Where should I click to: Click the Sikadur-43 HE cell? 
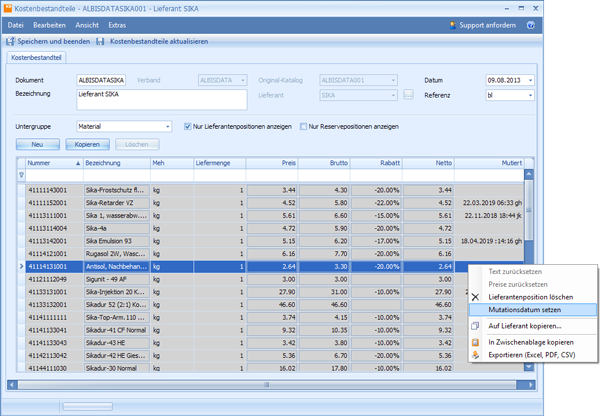coord(116,343)
